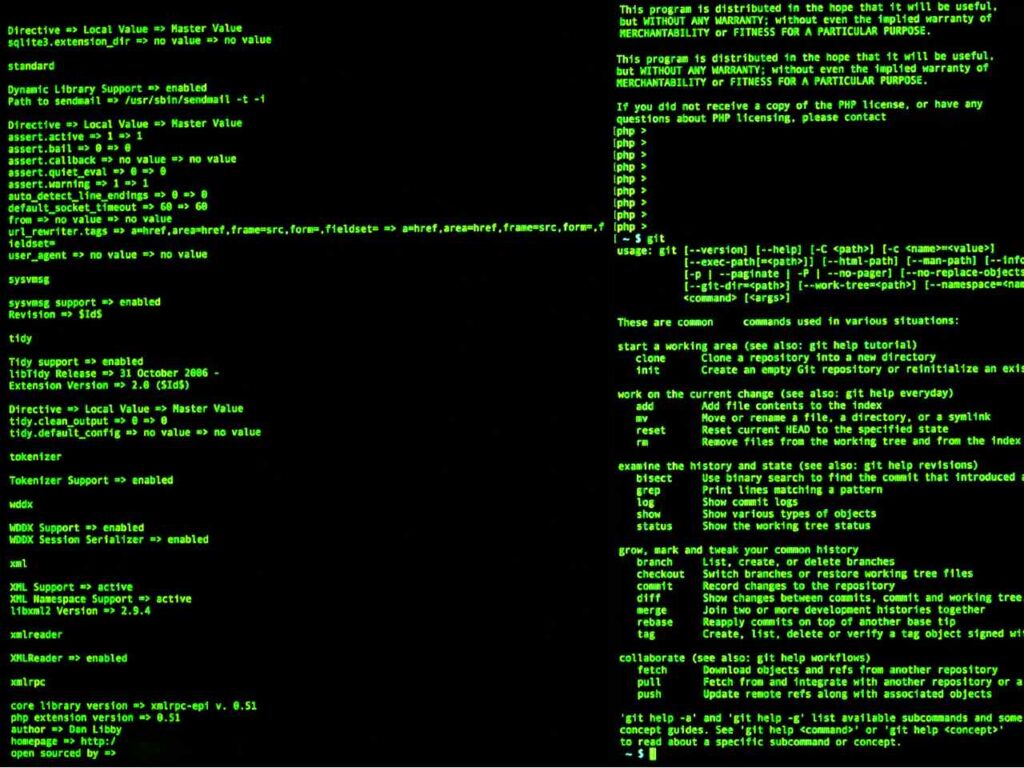
Task: Click the green cursor at bottom prompt
Action: pos(653,754)
